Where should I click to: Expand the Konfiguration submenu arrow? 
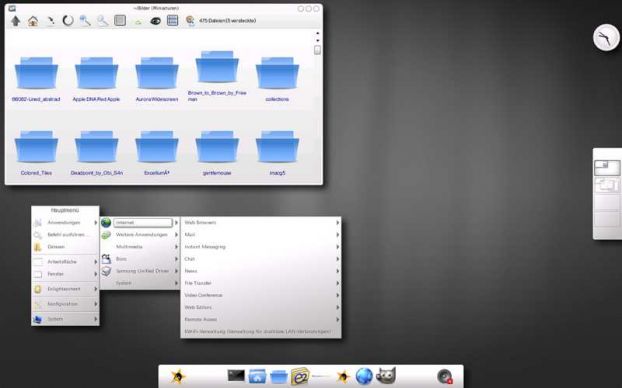[96, 304]
